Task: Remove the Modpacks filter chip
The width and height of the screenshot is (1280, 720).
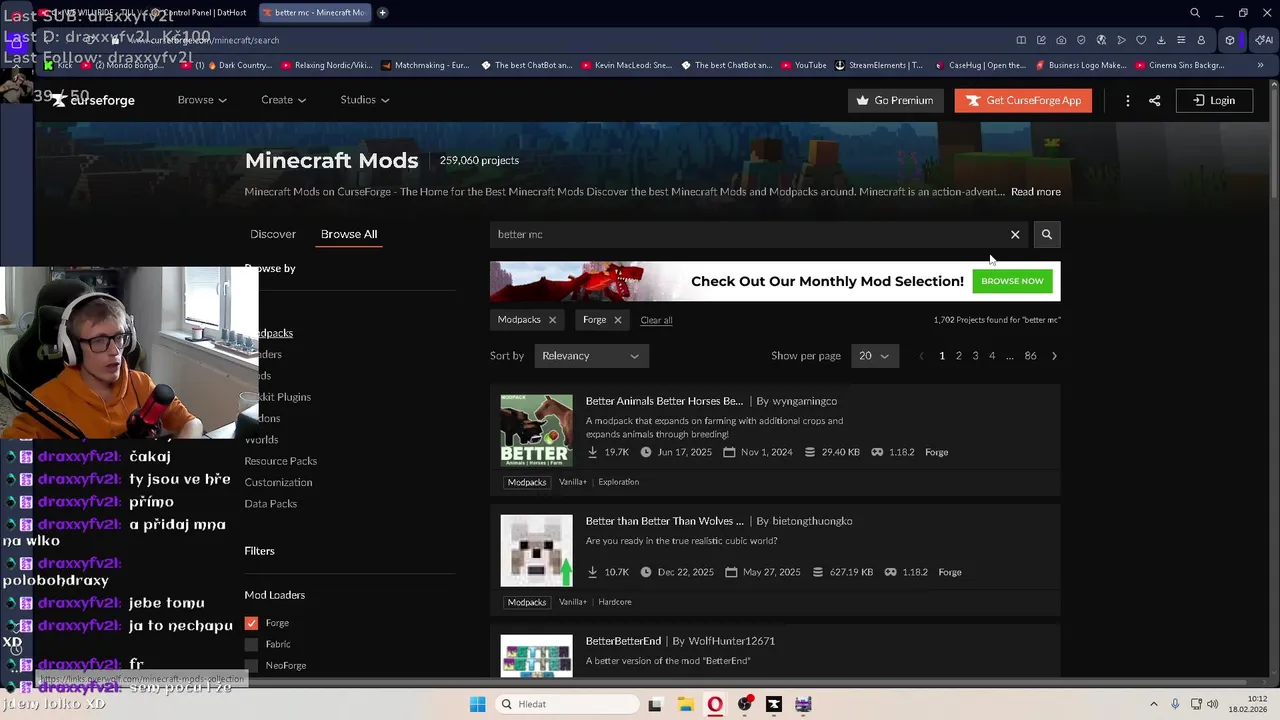Action: tap(552, 320)
